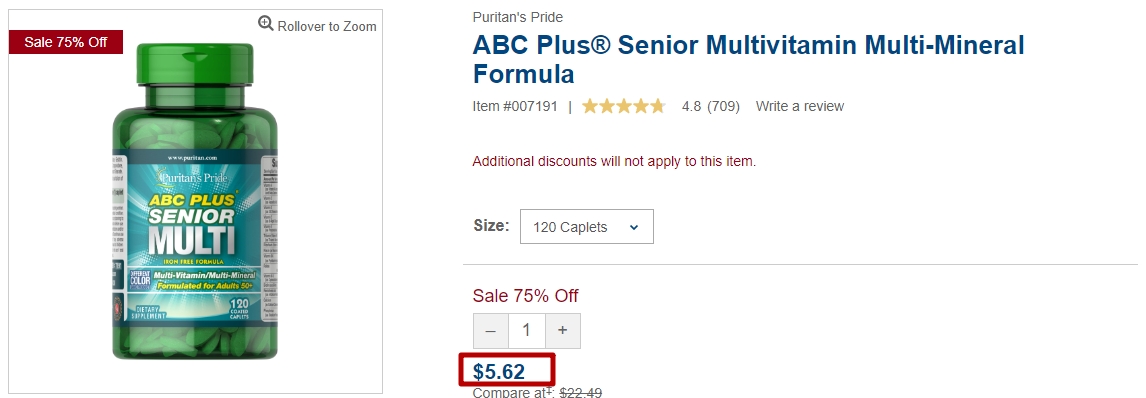The width and height of the screenshot is (1146, 398).
Task: Open the Size dropdown showing 120 Caplets
Action: tap(586, 227)
